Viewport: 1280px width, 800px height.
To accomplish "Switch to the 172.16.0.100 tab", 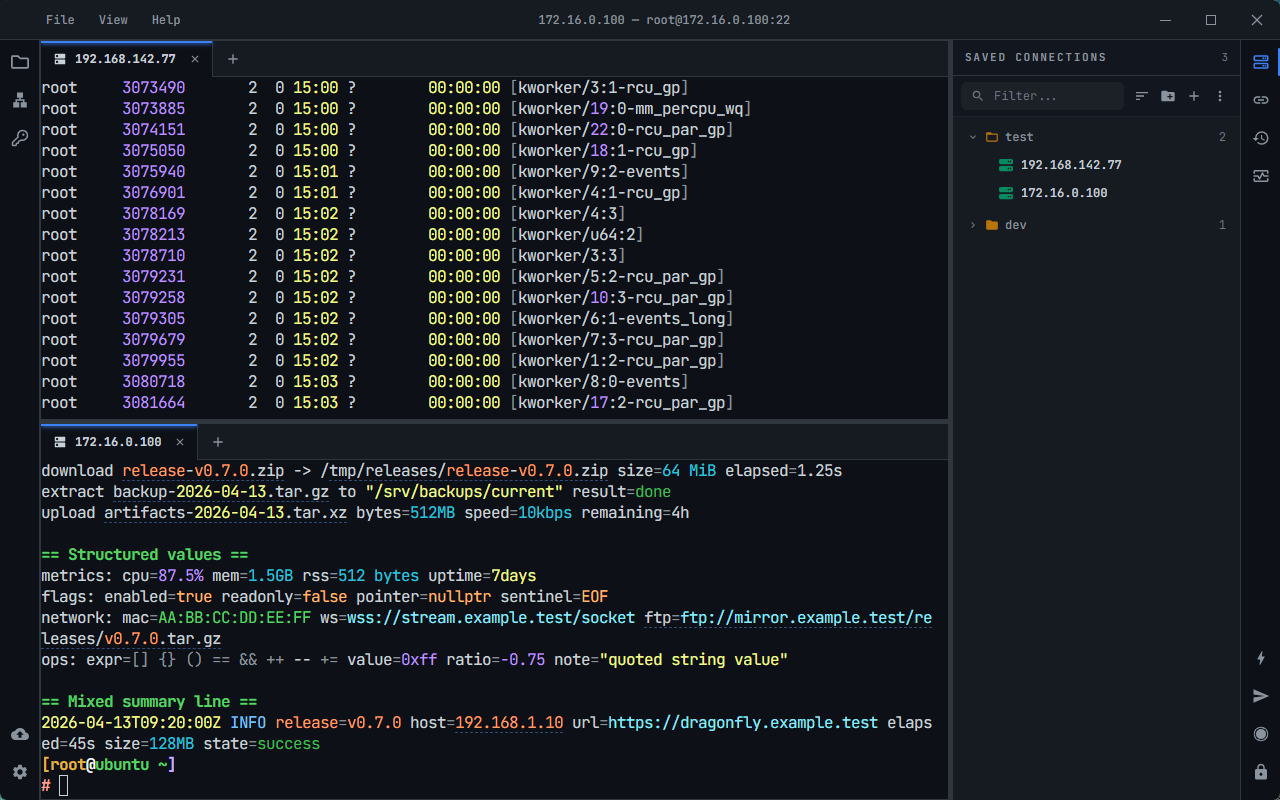I will click(x=118, y=442).
